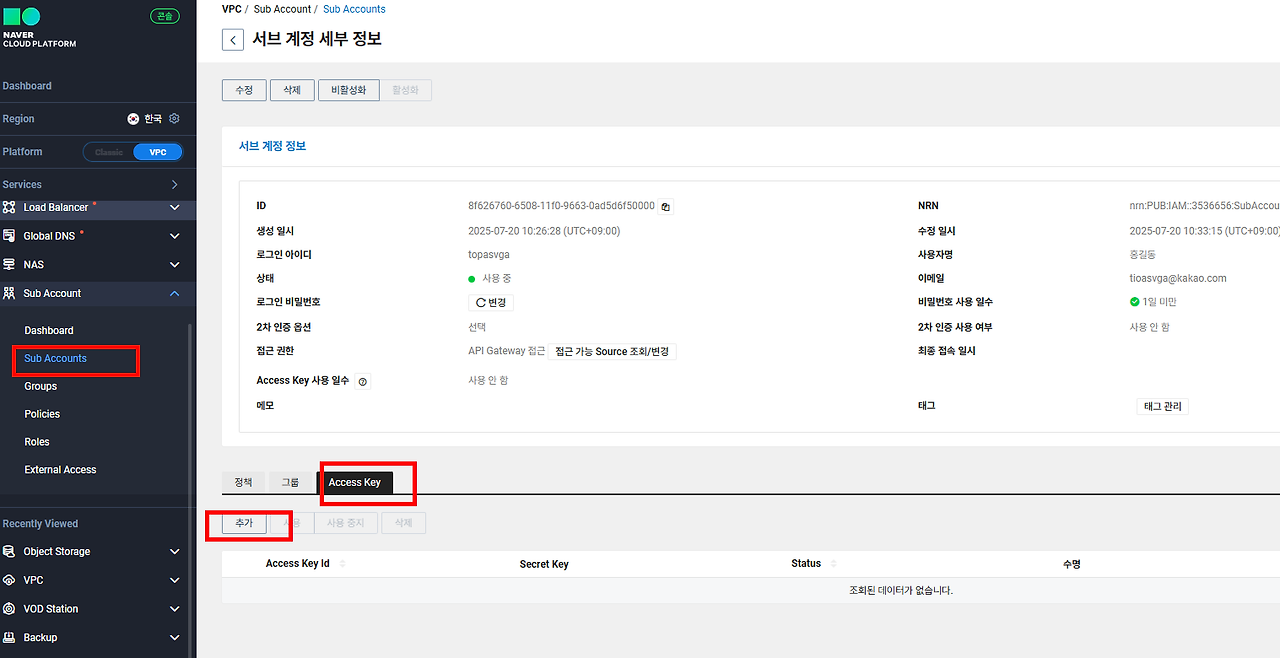Switch platform to VPC

coord(158,152)
